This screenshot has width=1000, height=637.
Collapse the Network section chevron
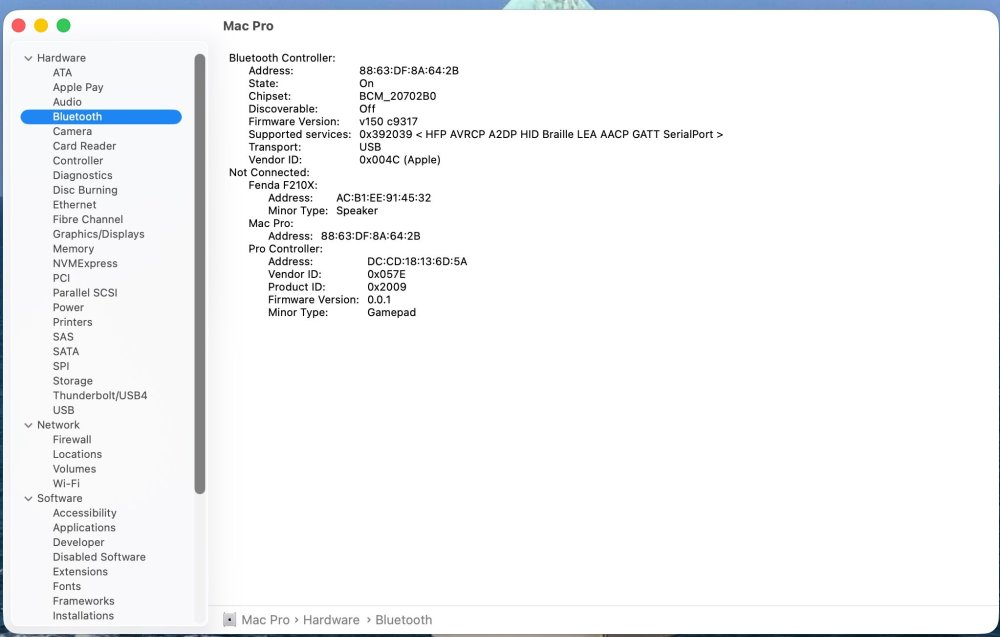28,425
